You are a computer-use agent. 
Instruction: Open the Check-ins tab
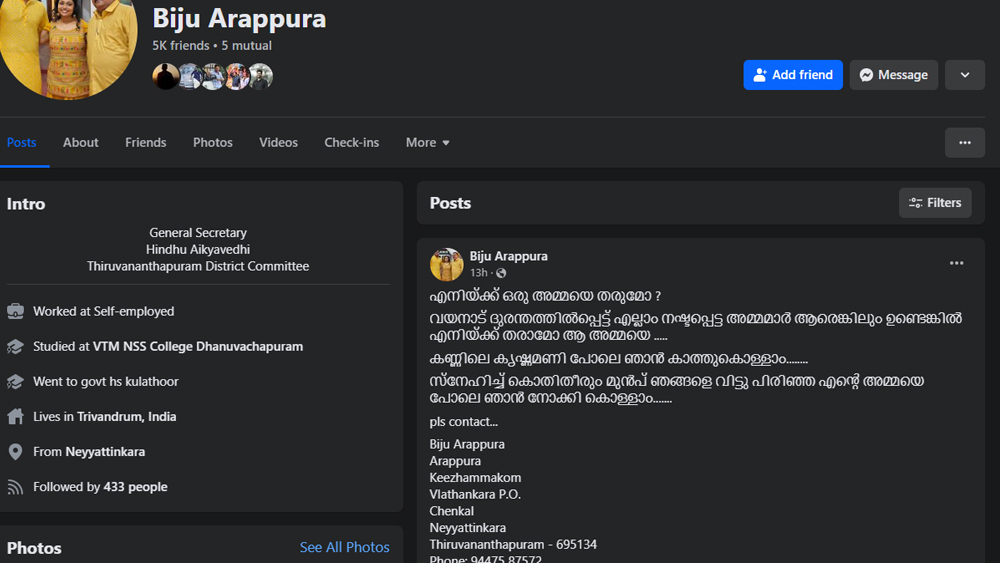coord(352,143)
